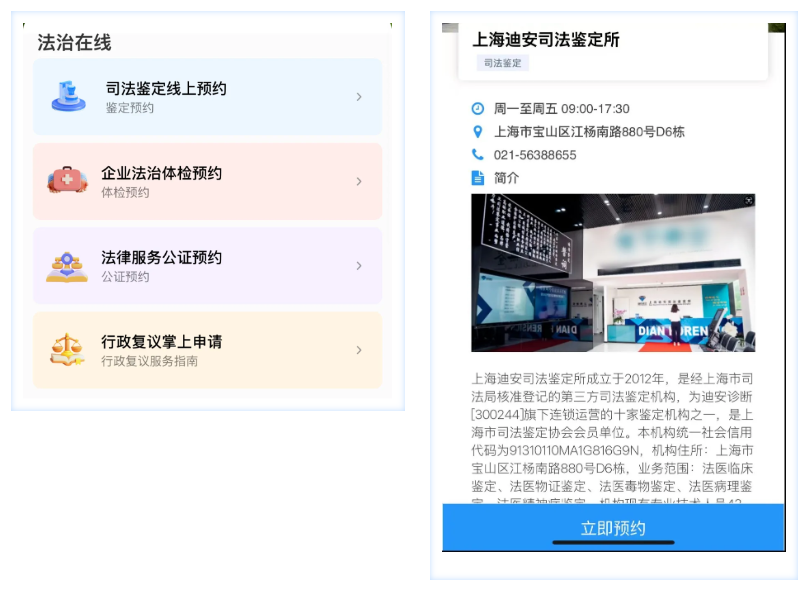
Task: Open the 企业法治体检预约 chevron arrow
Action: pos(359,181)
